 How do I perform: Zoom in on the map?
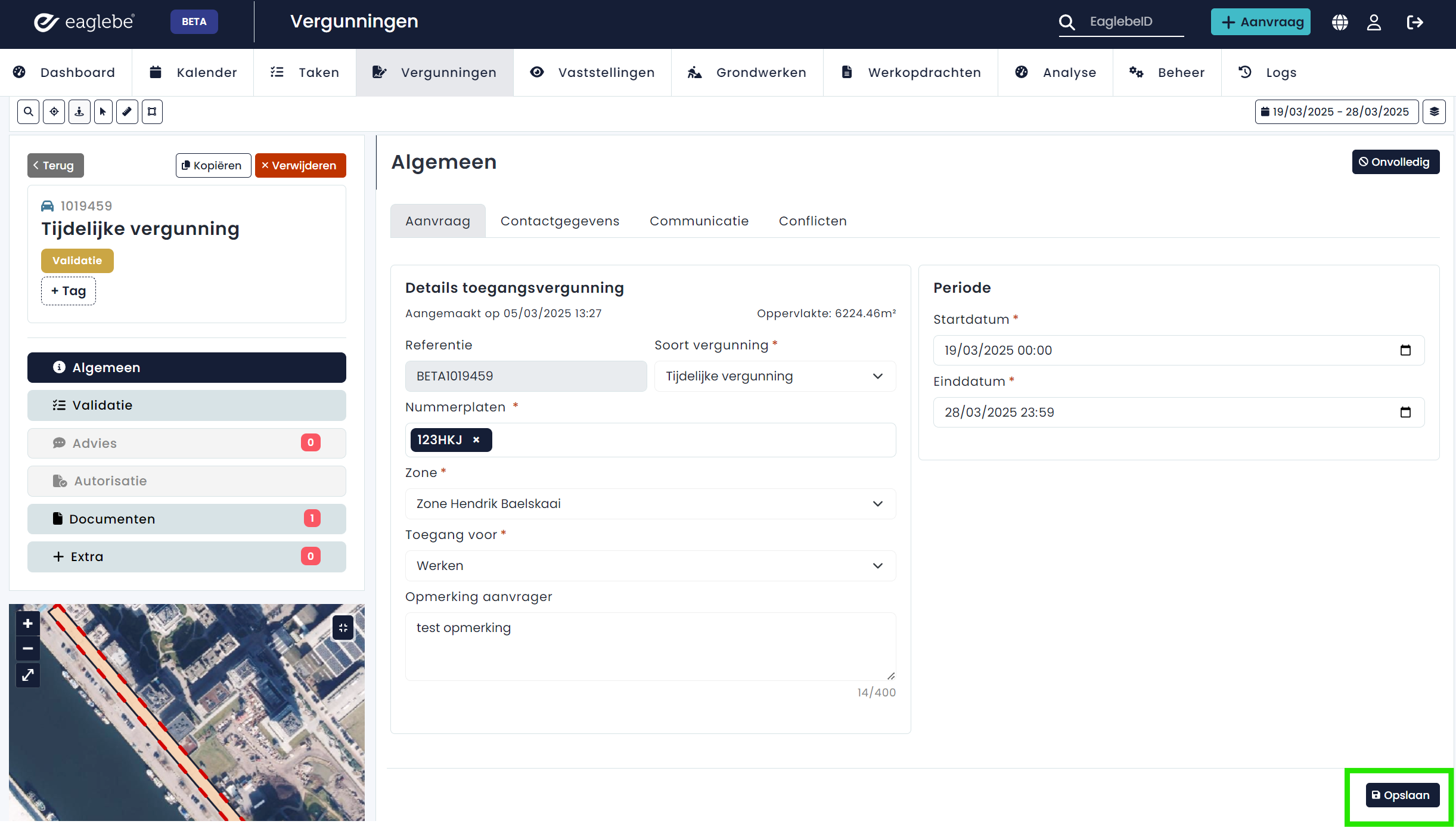pos(27,624)
